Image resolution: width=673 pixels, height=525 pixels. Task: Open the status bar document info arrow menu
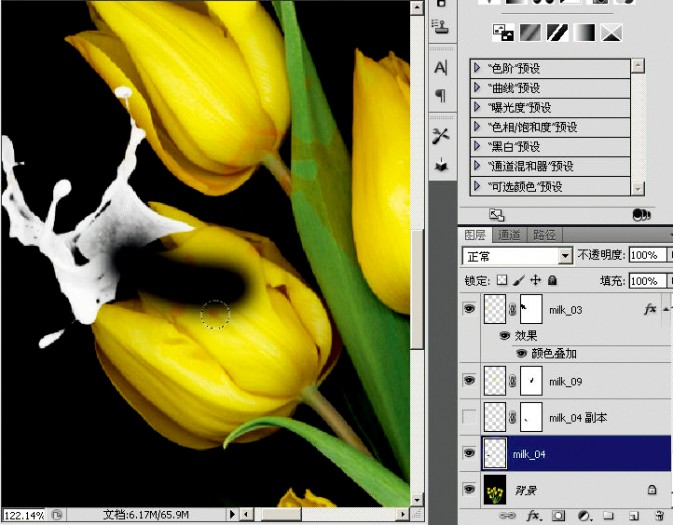pos(232,514)
